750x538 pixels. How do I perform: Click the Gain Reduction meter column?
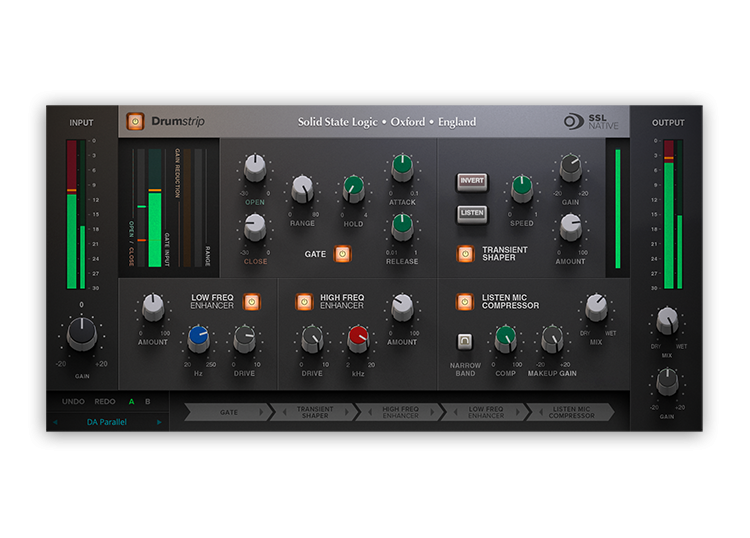[x=187, y=208]
